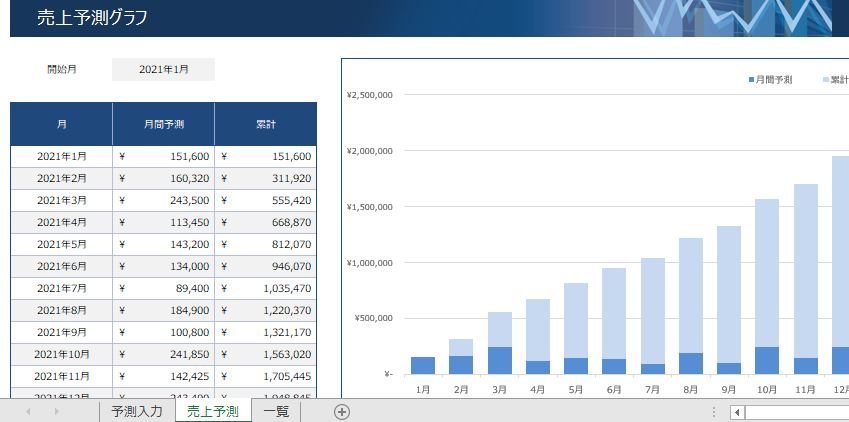
Task: Select the 売上予測 sheet tab
Action: (x=212, y=412)
